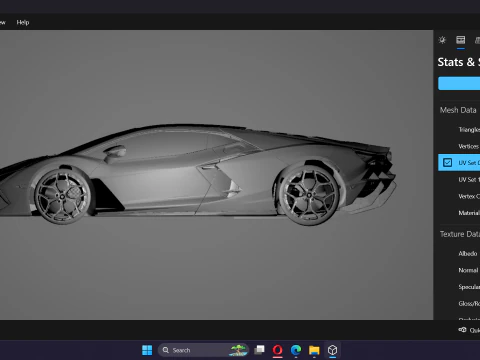Open Task View from the taskbar
The height and width of the screenshot is (360, 480).
point(259,350)
